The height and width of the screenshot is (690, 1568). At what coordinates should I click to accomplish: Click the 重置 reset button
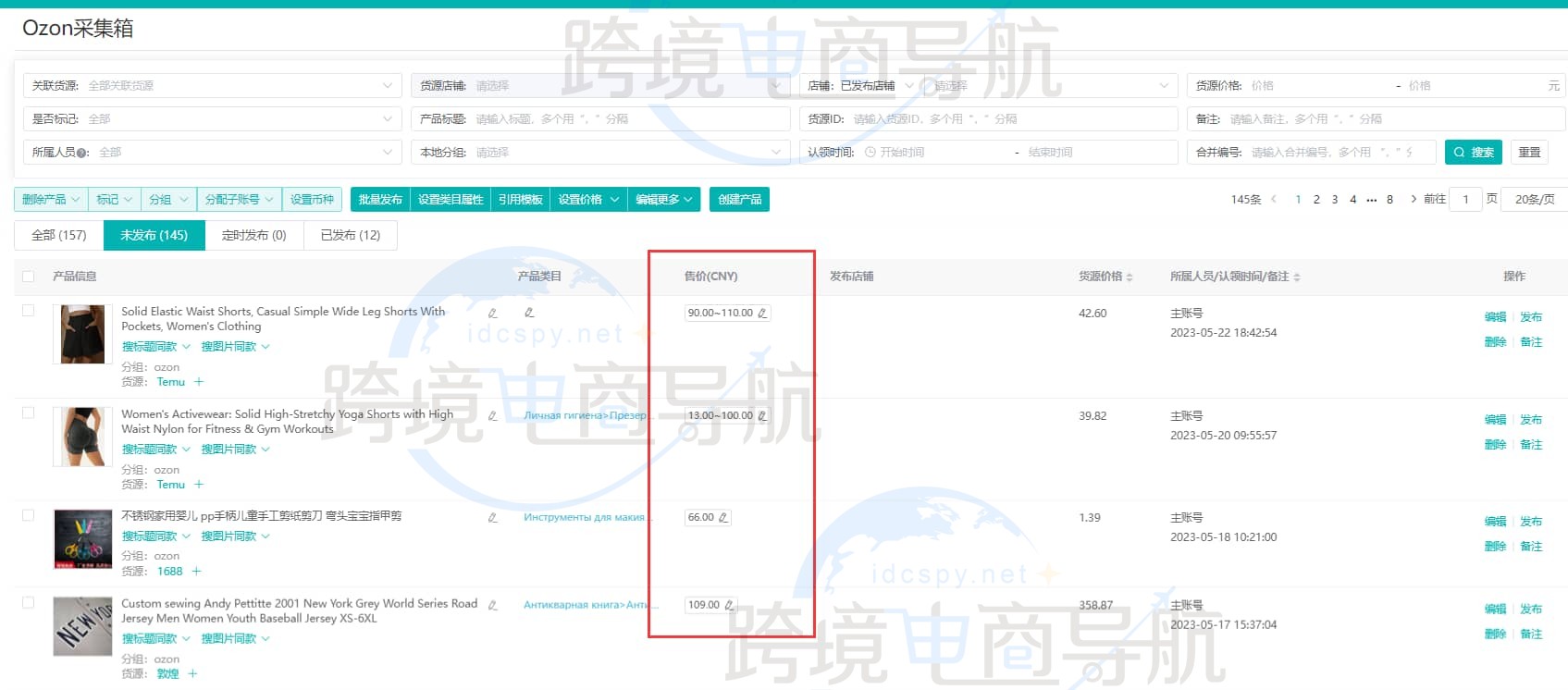[1530, 152]
